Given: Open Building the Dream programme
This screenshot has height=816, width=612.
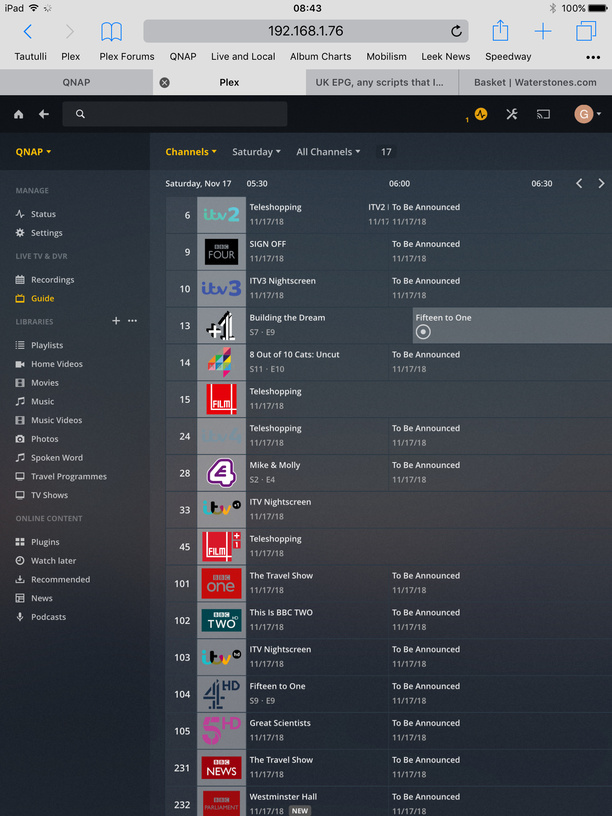Looking at the screenshot, I should pos(329,325).
